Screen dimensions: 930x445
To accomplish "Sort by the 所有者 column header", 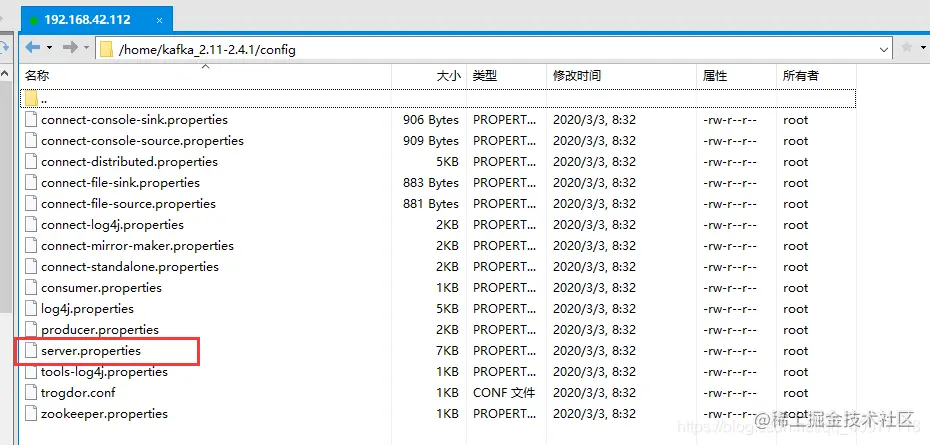I will click(816, 75).
